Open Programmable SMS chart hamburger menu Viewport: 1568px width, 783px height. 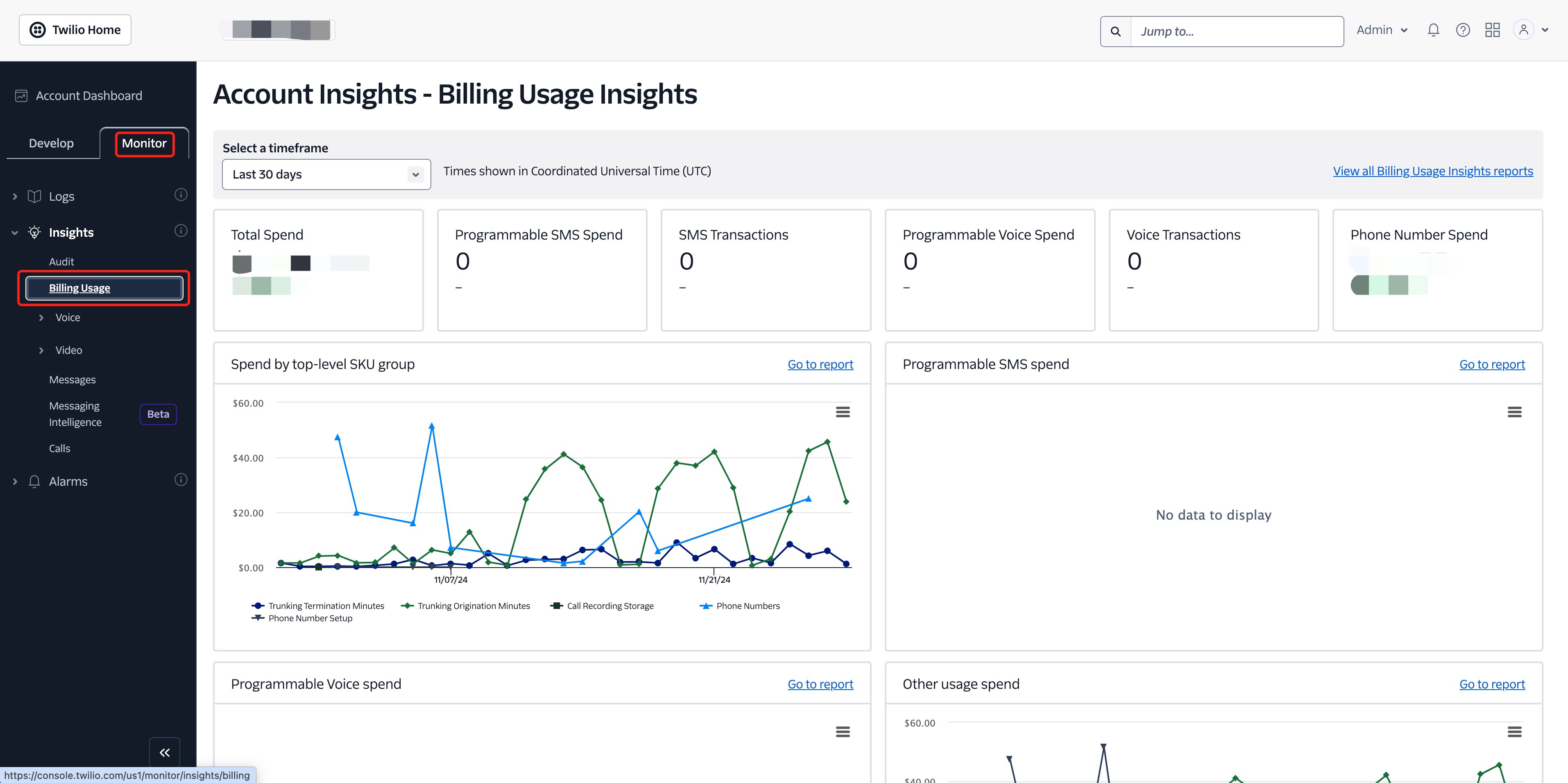1514,412
